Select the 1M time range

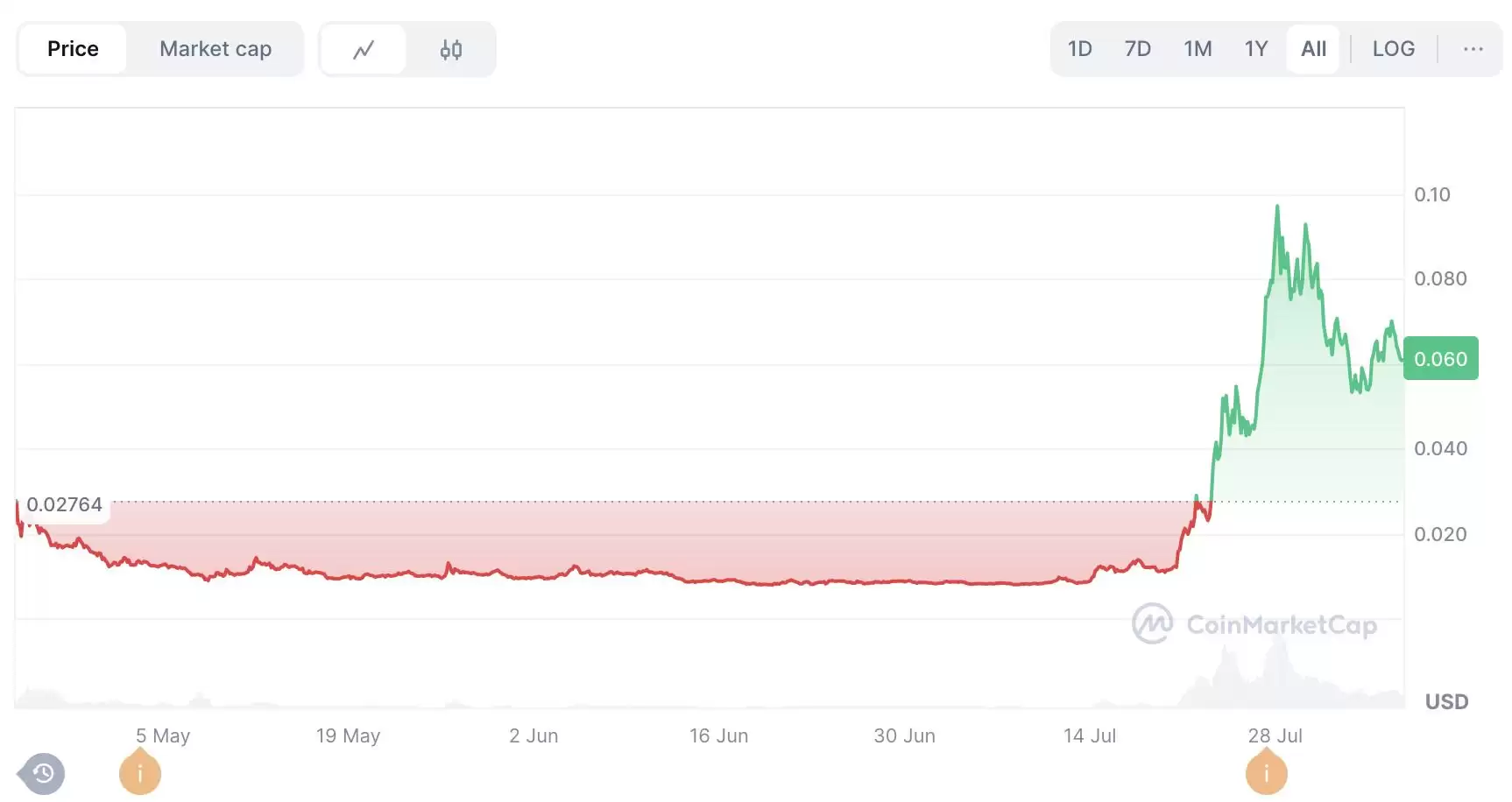tap(1198, 49)
